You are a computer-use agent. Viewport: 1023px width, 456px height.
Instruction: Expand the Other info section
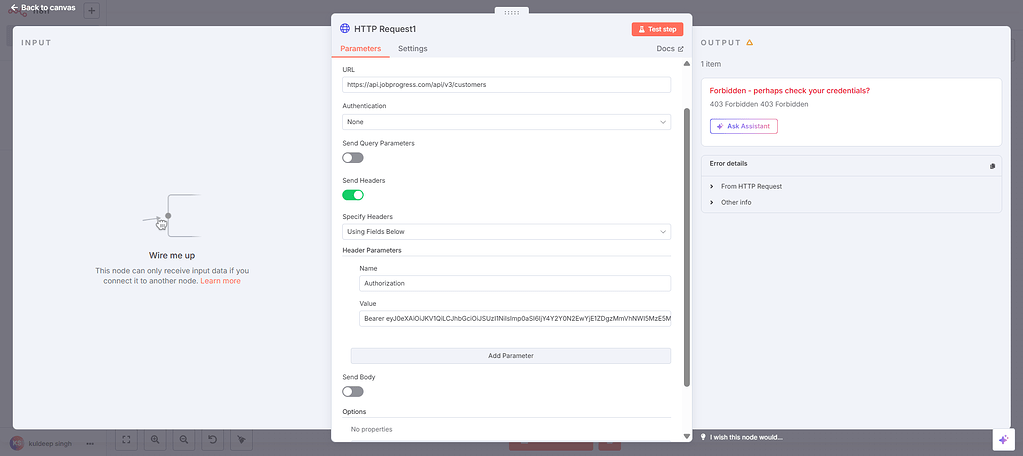click(712, 202)
